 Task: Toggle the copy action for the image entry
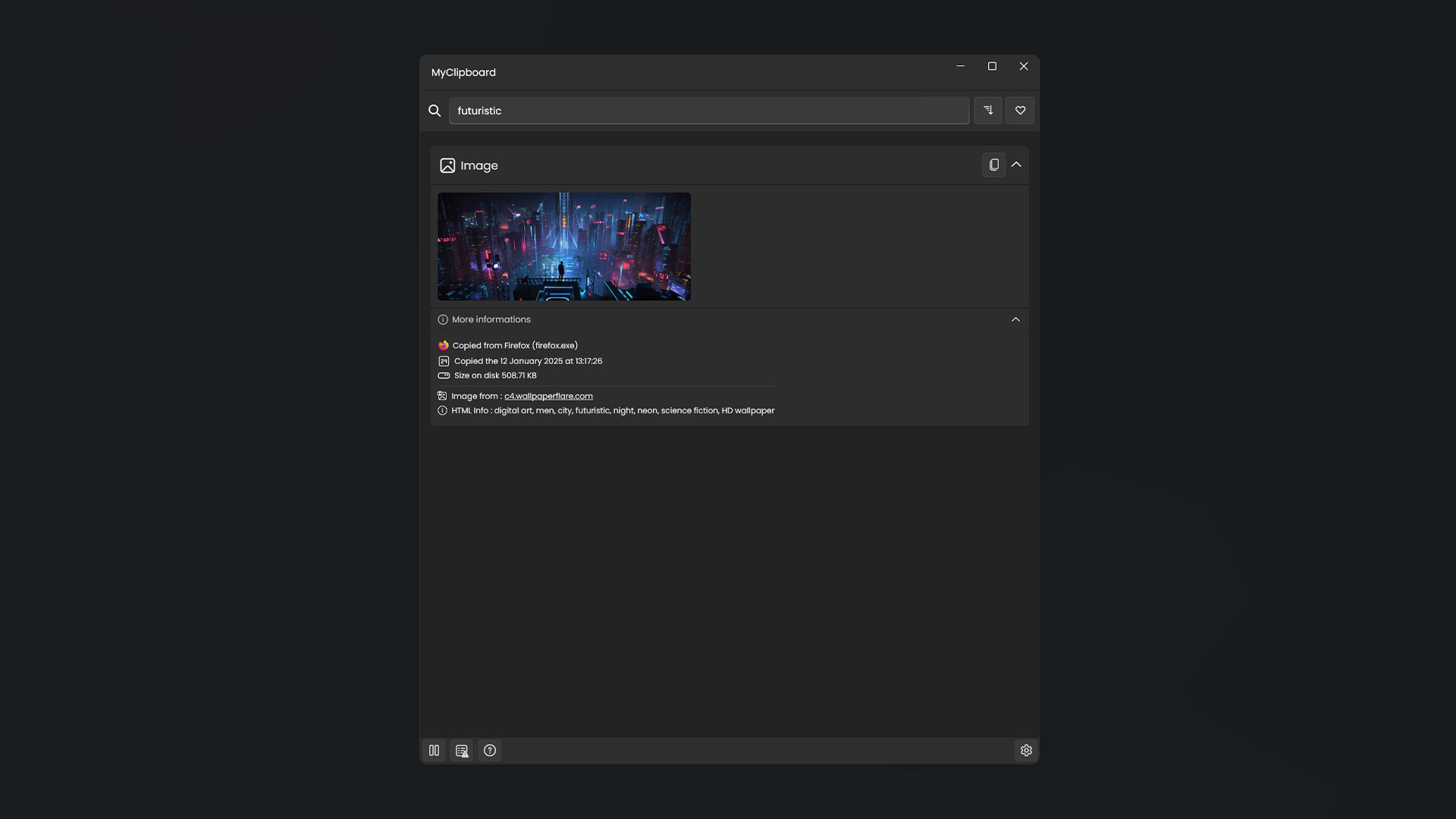point(993,165)
